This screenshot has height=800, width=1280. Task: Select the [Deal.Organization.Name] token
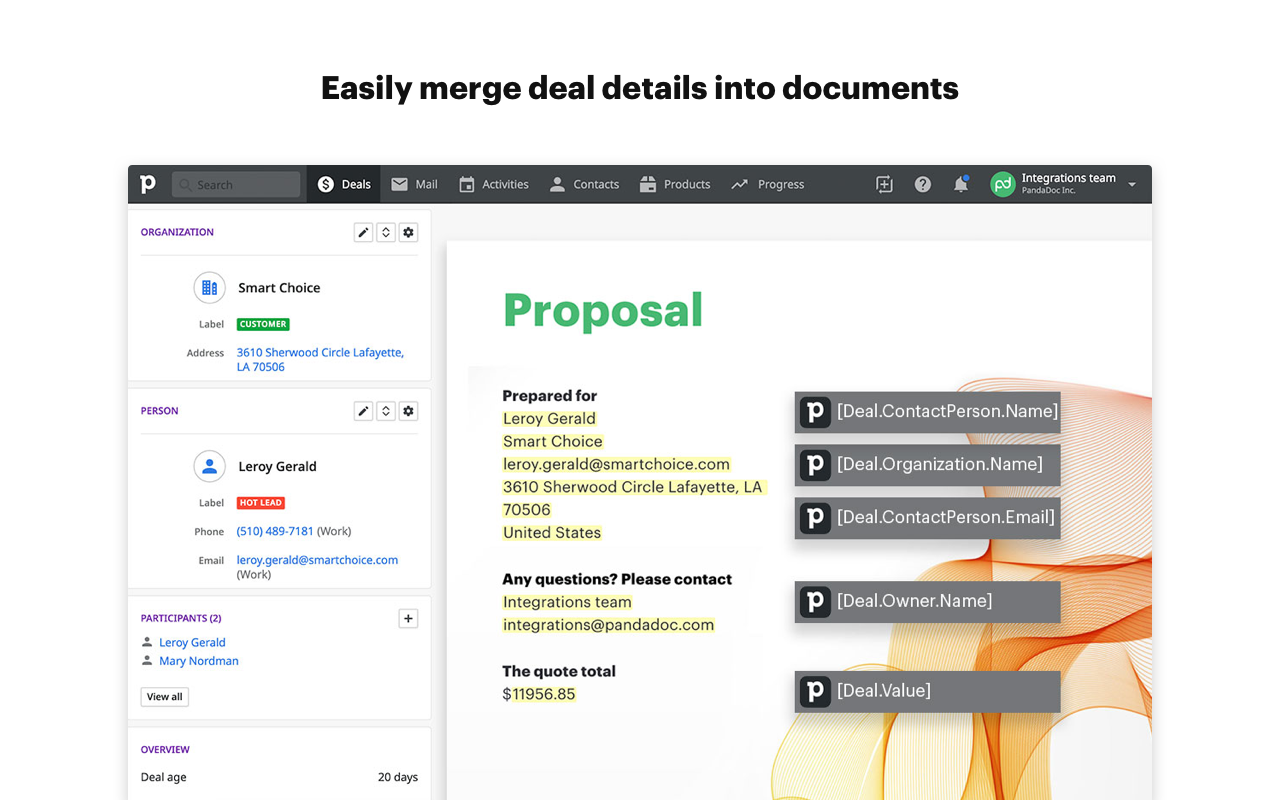[927, 464]
